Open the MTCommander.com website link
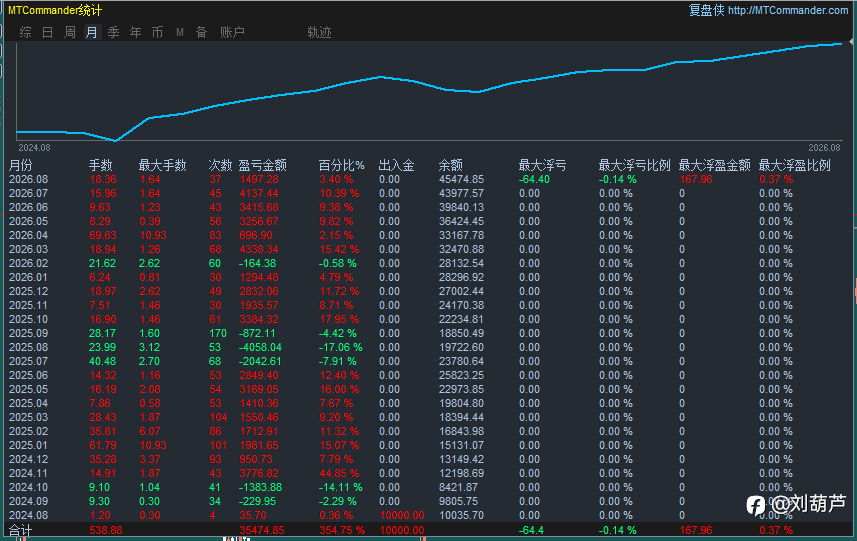The width and height of the screenshot is (857, 541). [788, 10]
